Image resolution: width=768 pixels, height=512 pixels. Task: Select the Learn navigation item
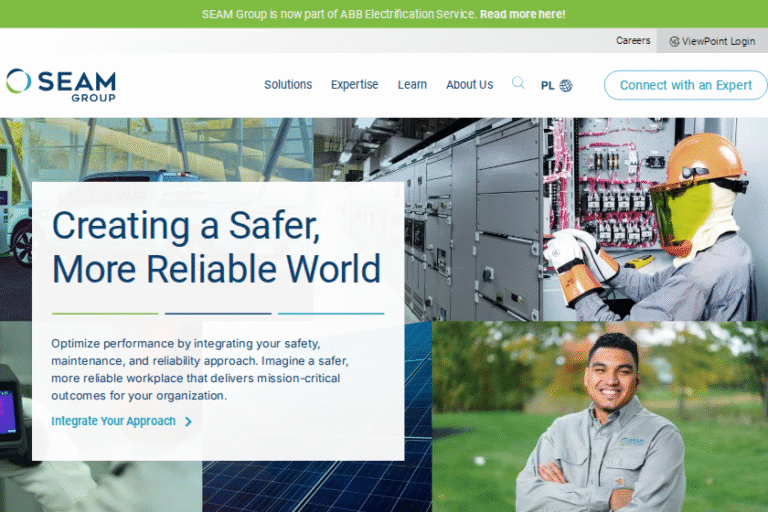coord(412,85)
